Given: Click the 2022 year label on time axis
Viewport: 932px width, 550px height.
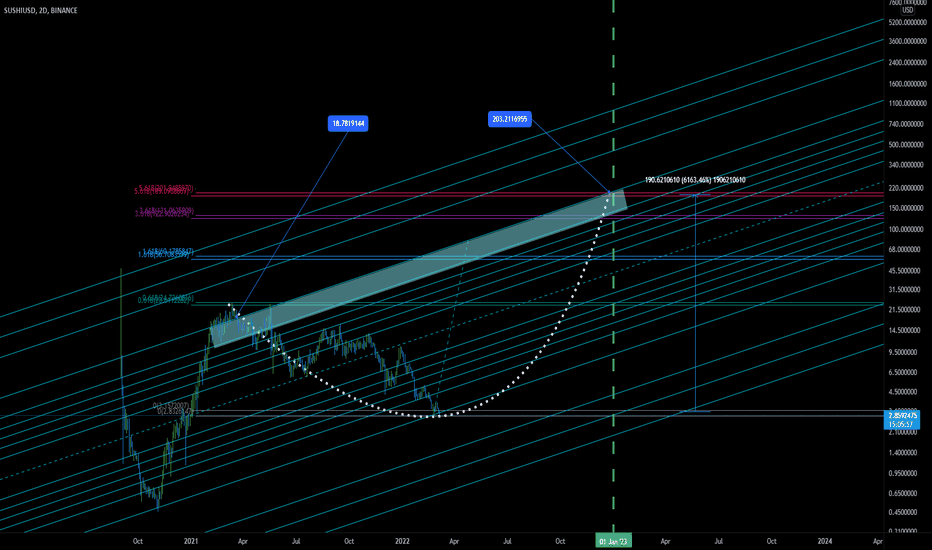Looking at the screenshot, I should click(x=402, y=541).
